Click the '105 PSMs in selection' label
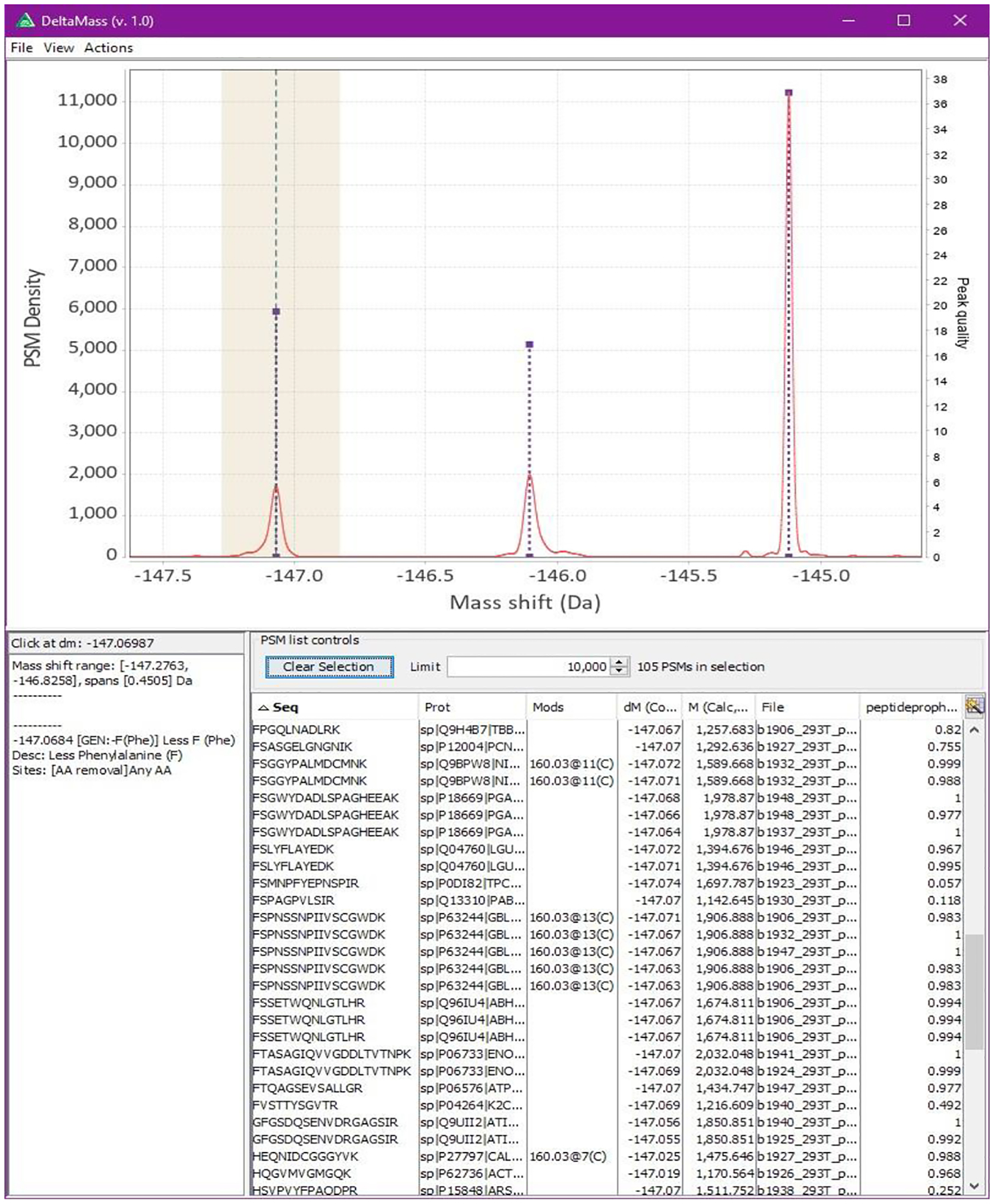The image size is (994, 1204). click(700, 667)
